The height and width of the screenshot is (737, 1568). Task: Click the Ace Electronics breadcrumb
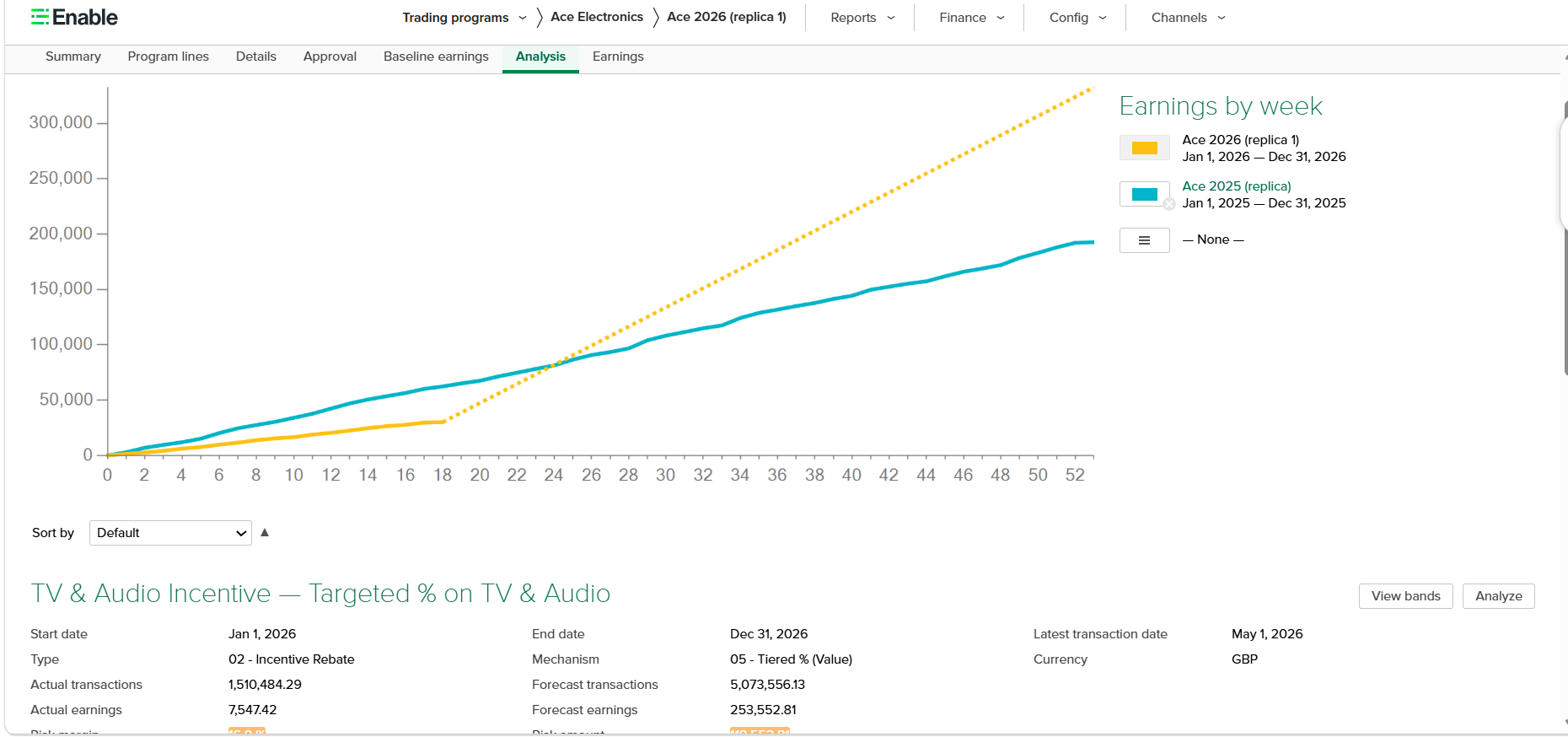(x=597, y=17)
